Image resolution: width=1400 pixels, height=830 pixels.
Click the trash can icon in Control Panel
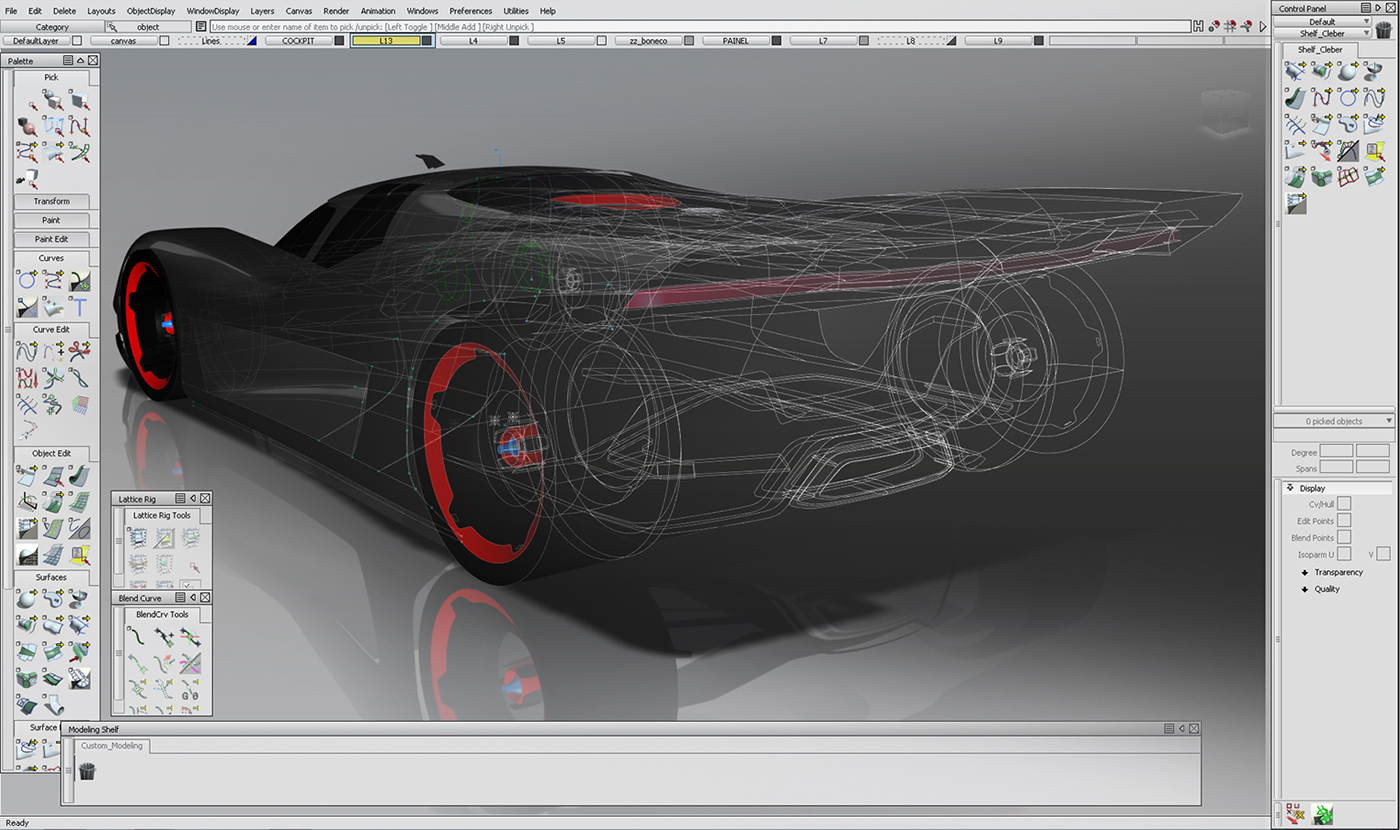point(1383,30)
